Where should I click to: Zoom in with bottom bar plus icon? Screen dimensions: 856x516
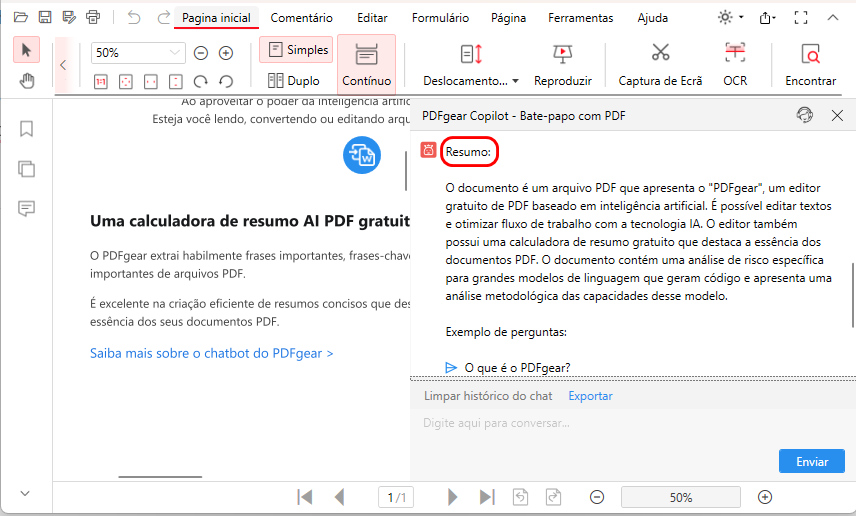[x=765, y=497]
